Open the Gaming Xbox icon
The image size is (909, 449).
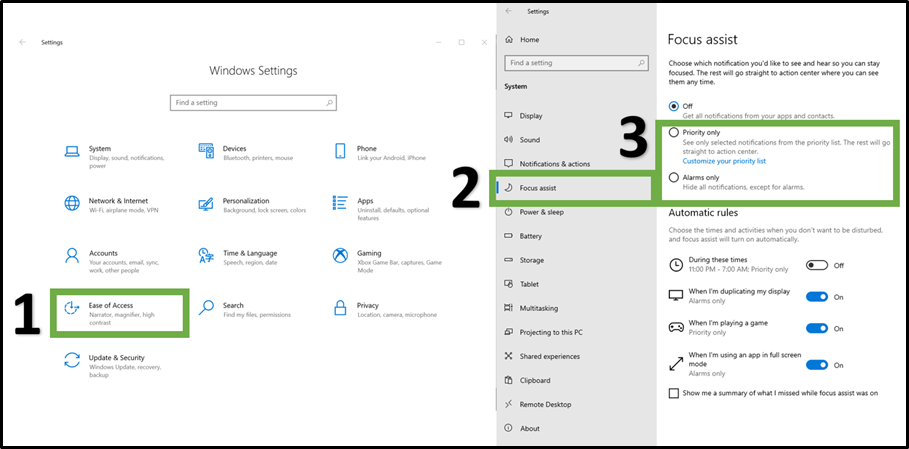pos(340,255)
